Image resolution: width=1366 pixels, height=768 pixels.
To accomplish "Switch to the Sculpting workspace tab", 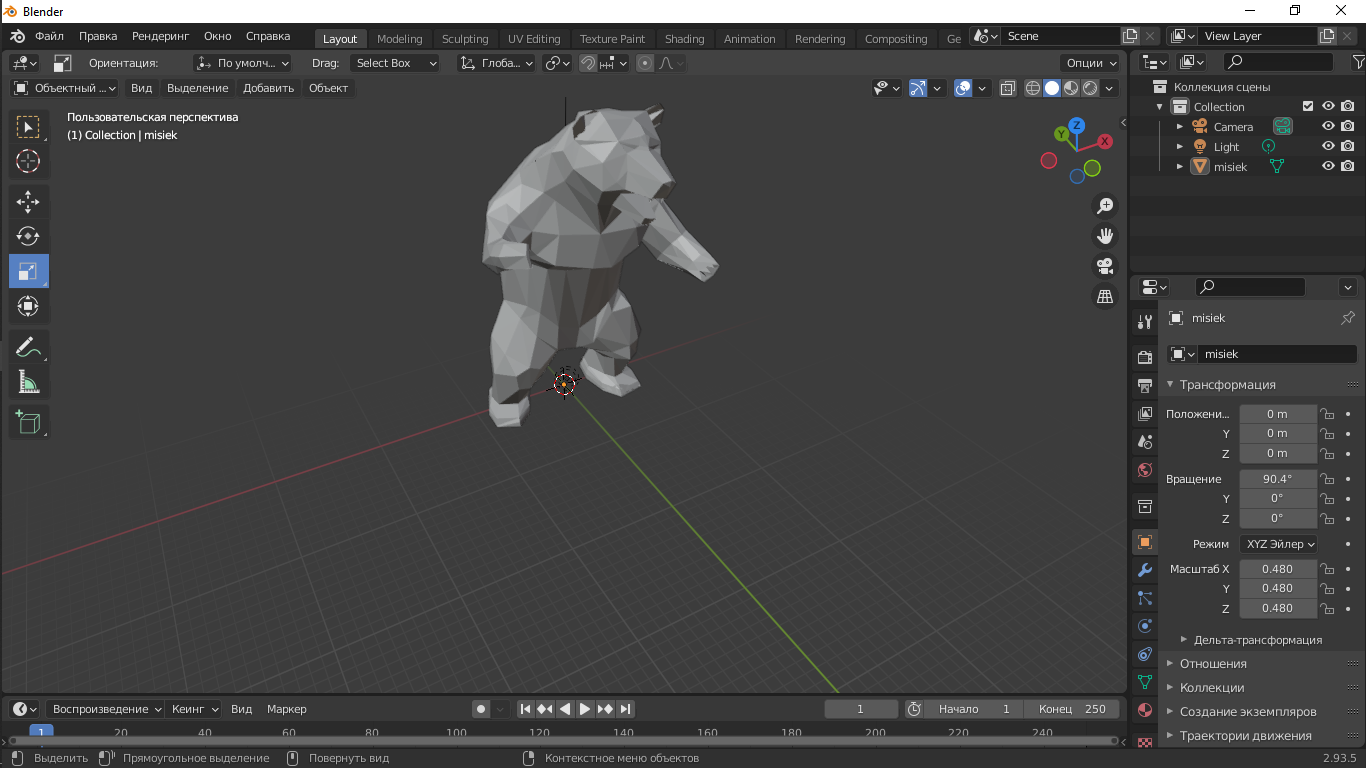I will point(465,39).
